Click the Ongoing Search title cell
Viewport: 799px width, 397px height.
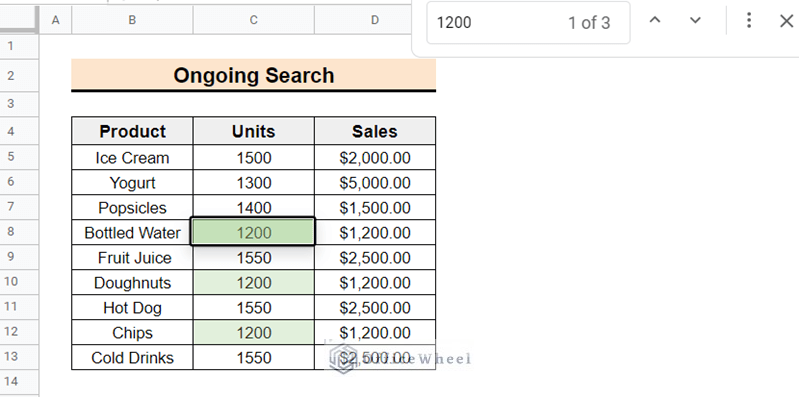coord(253,75)
